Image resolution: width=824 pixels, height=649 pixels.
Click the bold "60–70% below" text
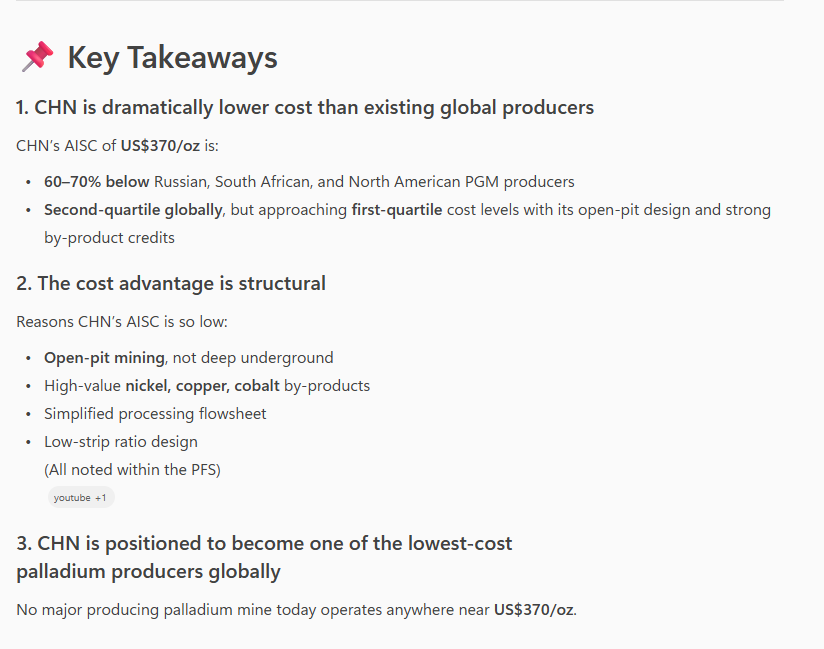click(96, 182)
